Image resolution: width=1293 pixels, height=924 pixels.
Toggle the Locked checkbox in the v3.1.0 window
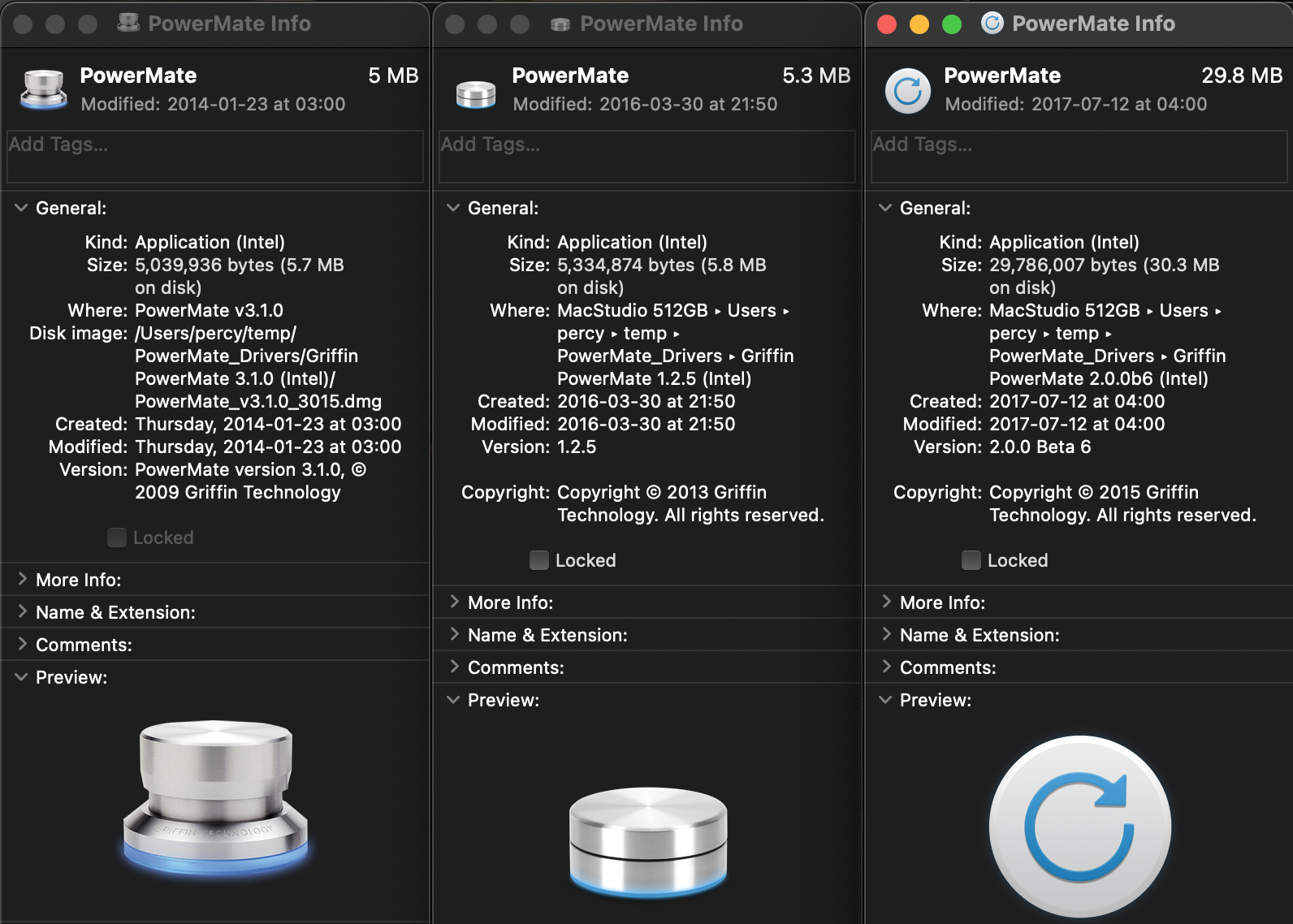coord(117,538)
